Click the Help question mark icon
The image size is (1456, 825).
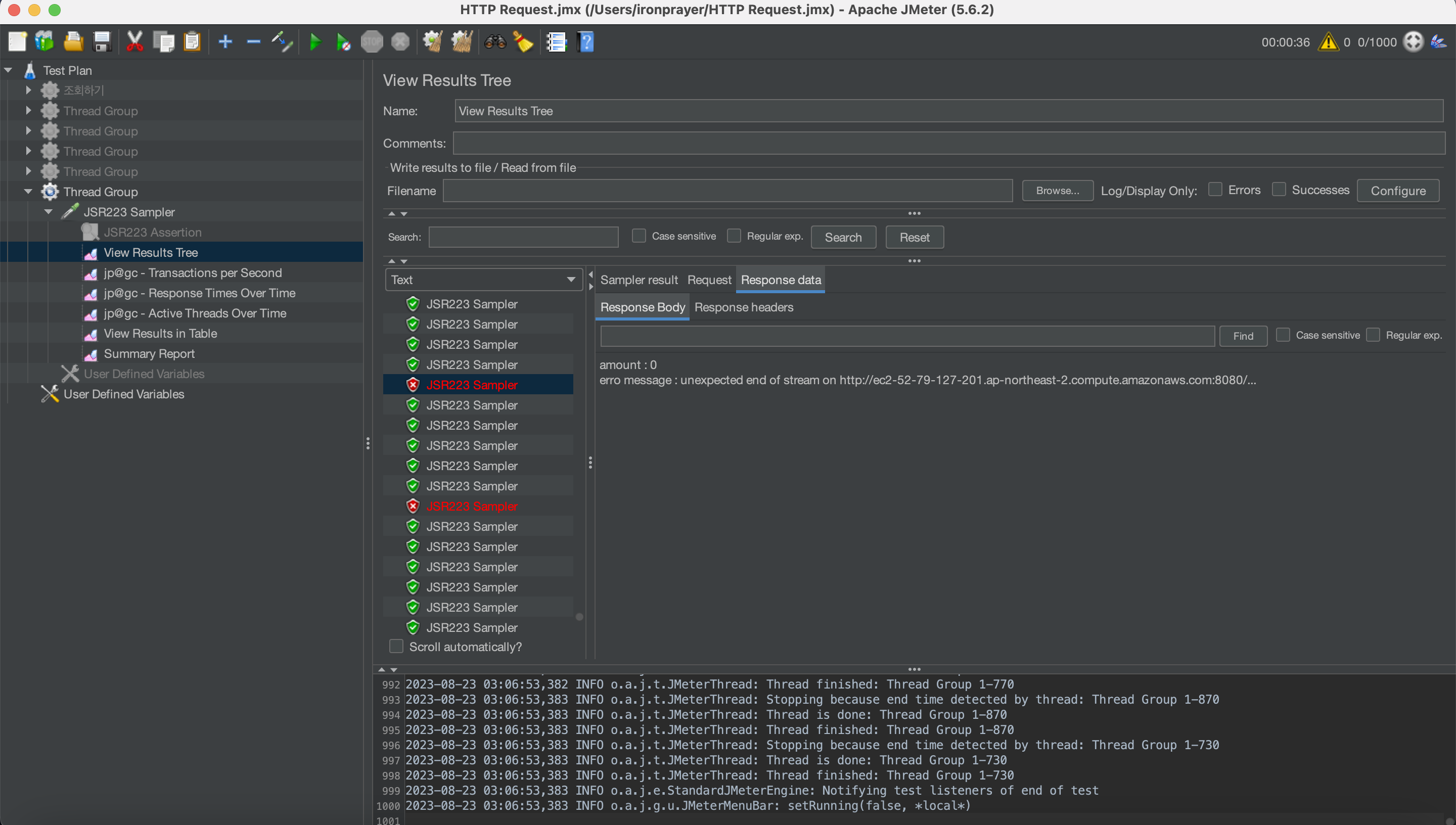pyautogui.click(x=585, y=42)
